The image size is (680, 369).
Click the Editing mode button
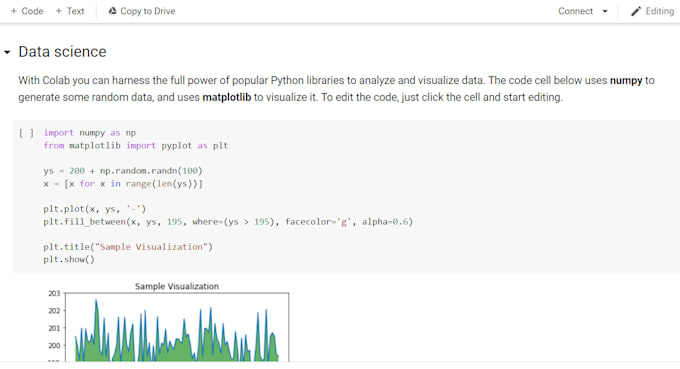coord(653,11)
